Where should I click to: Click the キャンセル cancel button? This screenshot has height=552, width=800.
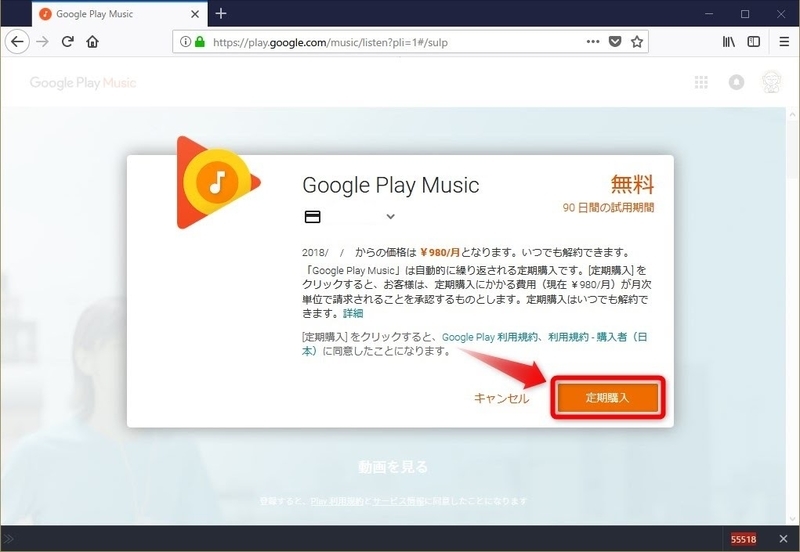pyautogui.click(x=501, y=398)
